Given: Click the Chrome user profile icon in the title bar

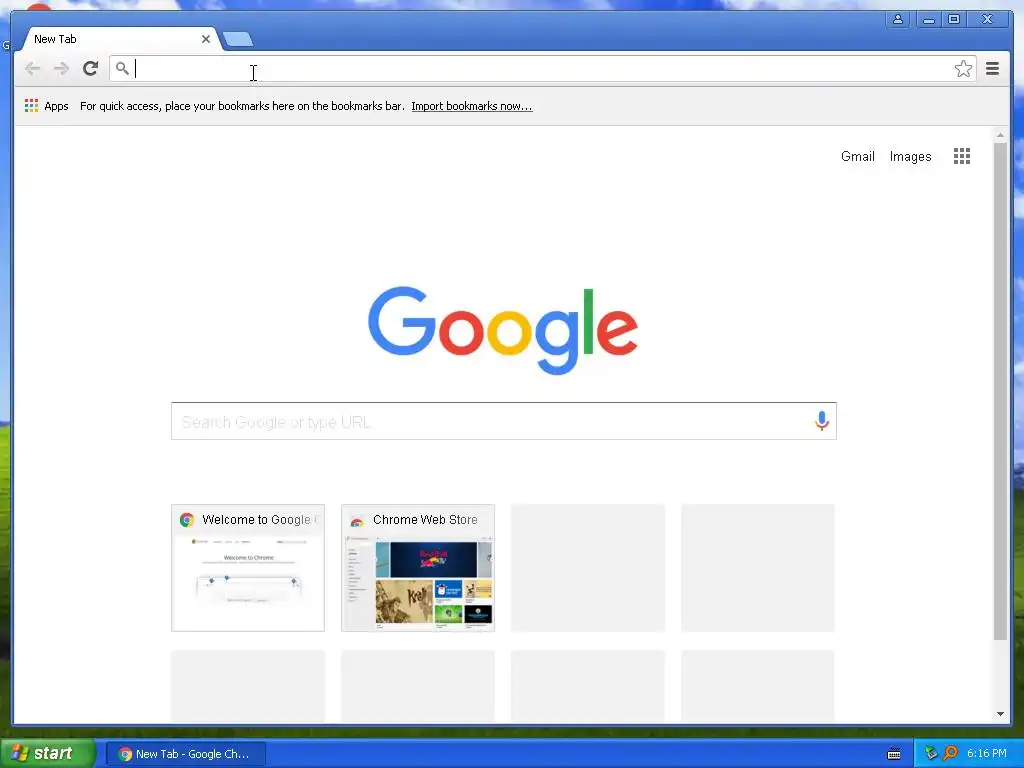Looking at the screenshot, I should coord(898,20).
